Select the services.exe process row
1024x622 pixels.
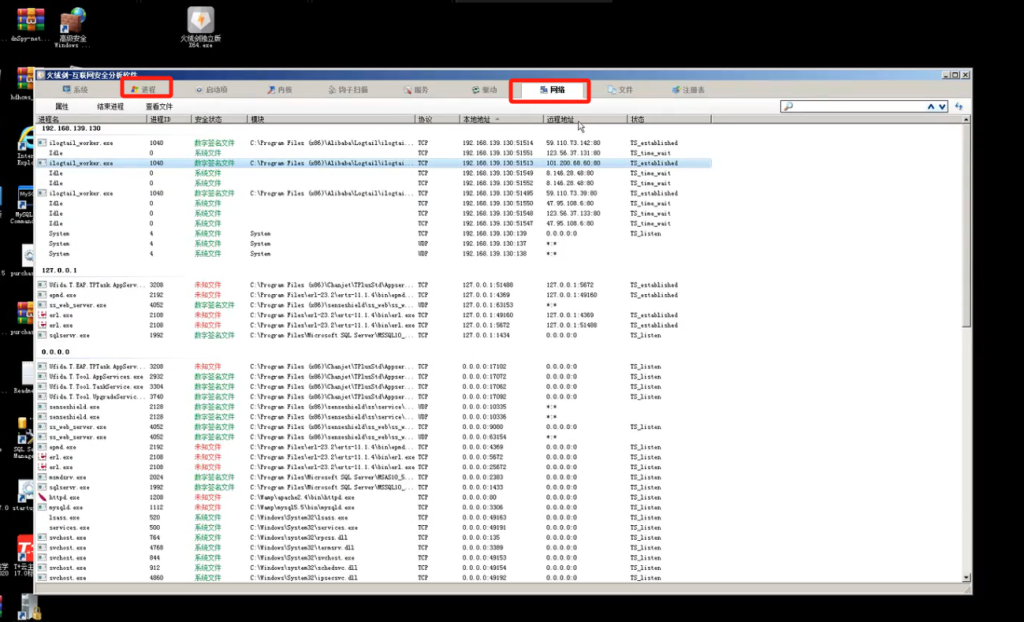pyautogui.click(x=374, y=527)
